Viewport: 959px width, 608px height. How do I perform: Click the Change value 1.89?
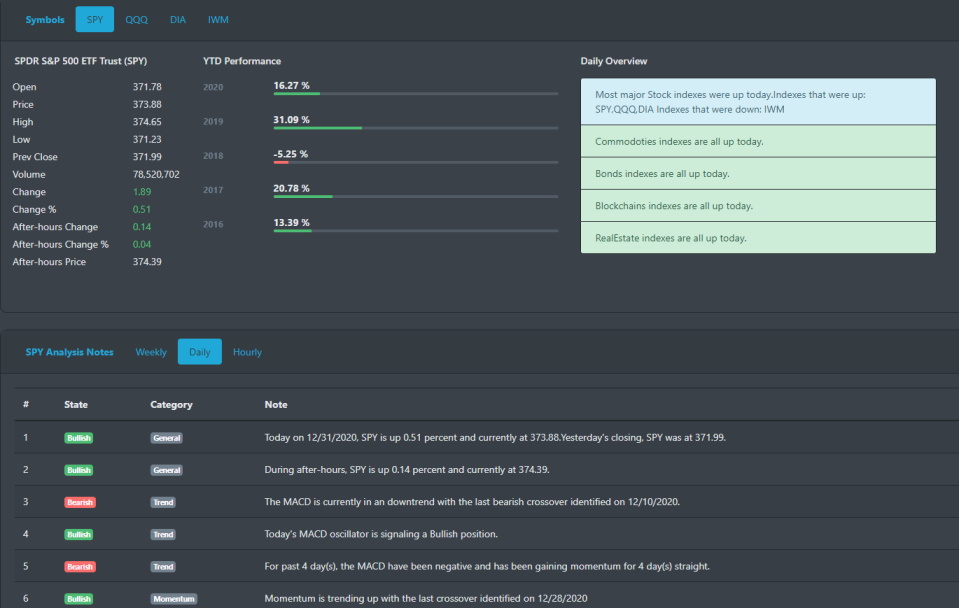tap(142, 191)
